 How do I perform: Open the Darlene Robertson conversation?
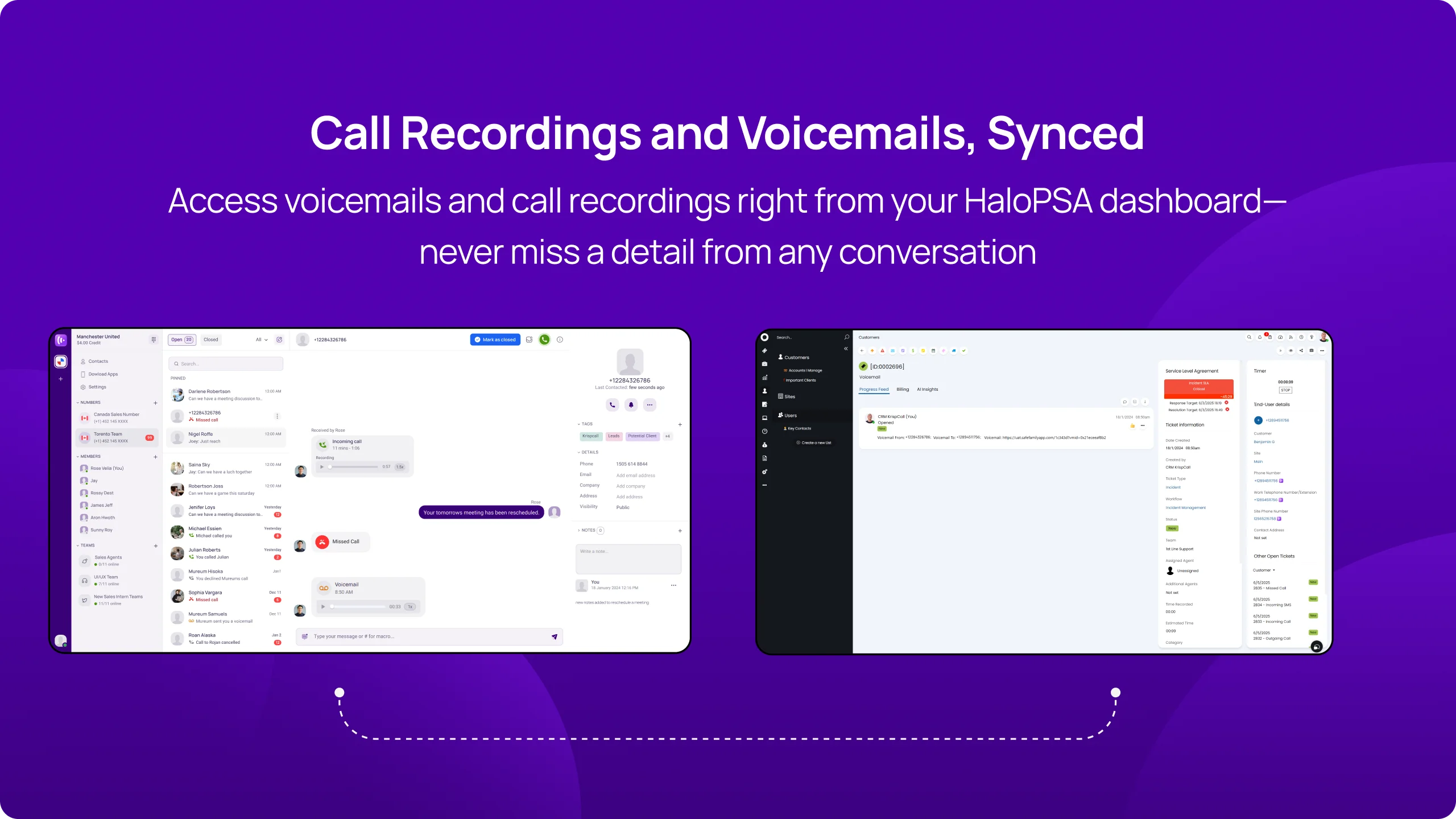point(226,395)
